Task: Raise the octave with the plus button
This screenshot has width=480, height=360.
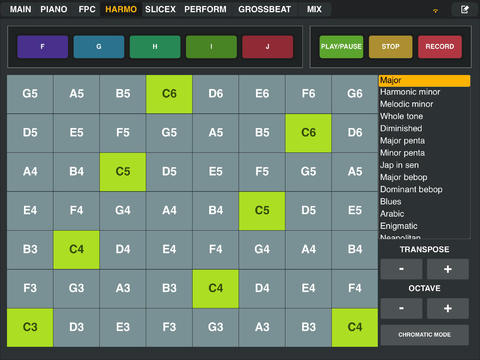Action: tap(448, 308)
